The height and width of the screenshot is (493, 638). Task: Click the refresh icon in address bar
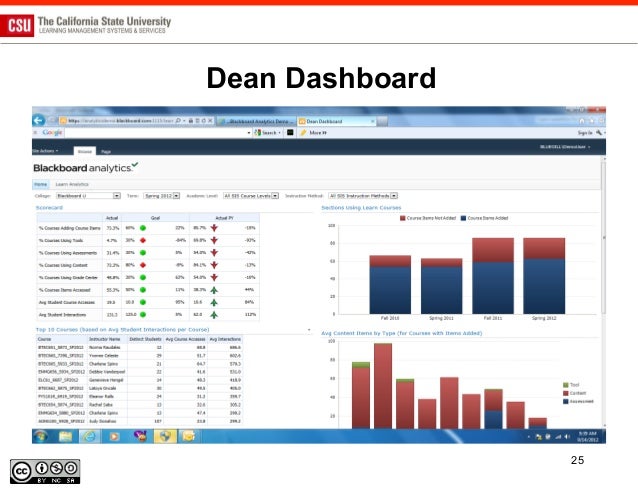203,121
